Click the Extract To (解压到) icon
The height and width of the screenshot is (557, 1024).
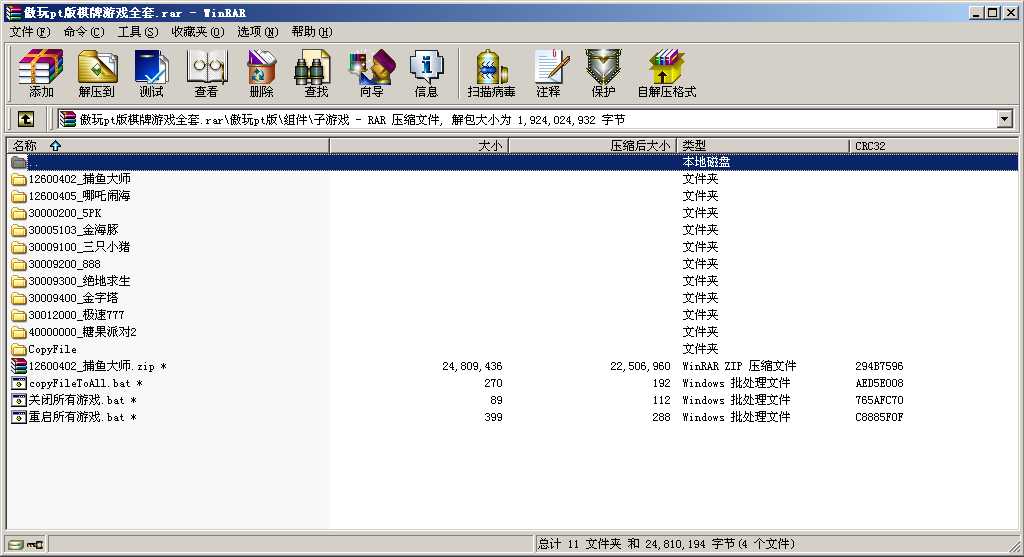click(x=97, y=73)
